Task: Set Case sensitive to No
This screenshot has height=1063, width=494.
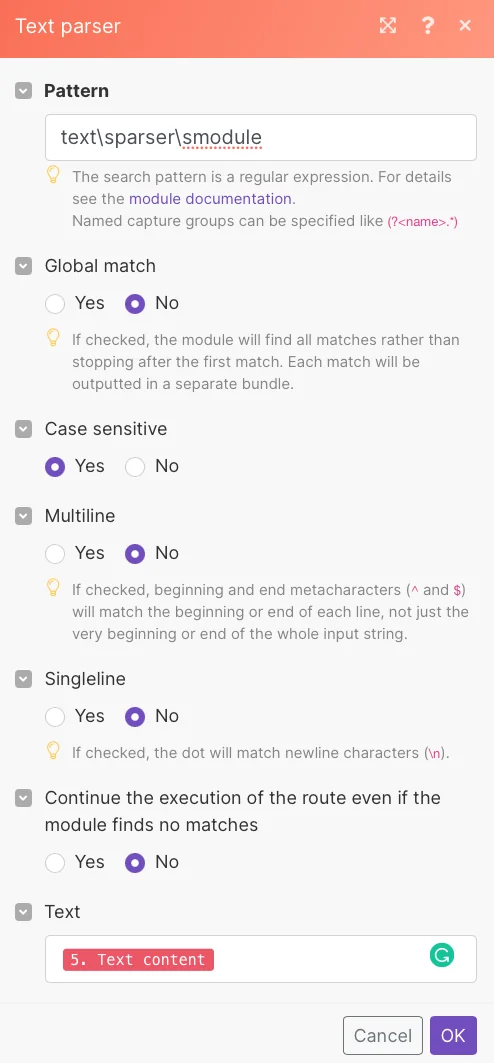Action: [135, 466]
